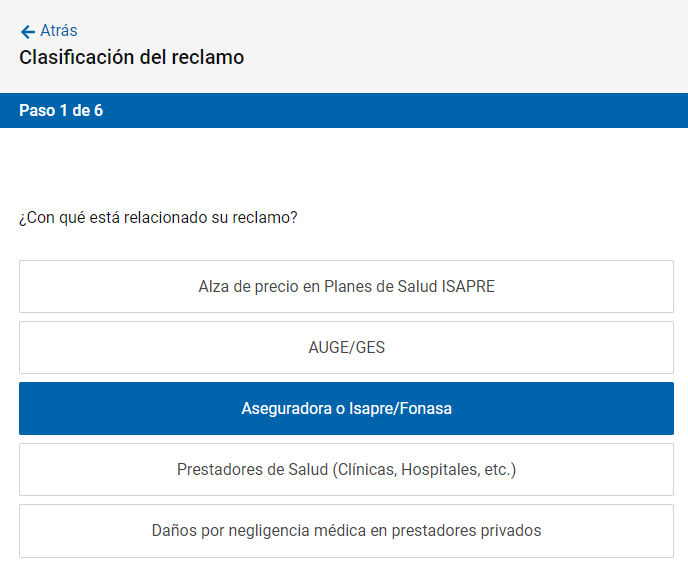Classify the claim under Aseguradora o Isapre/Fonasa
The image size is (688, 570).
346,409
